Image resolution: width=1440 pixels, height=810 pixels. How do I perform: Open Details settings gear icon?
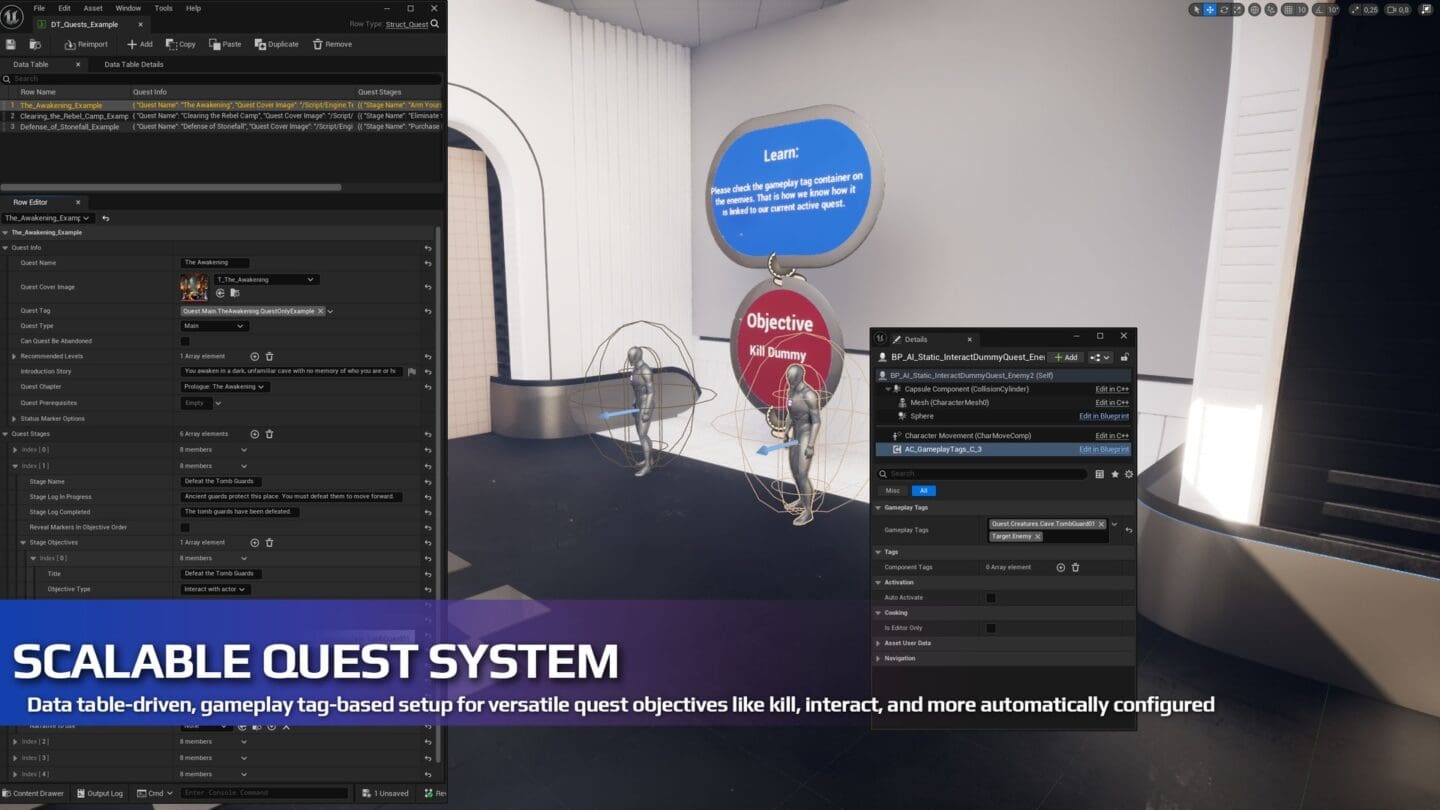(1129, 474)
